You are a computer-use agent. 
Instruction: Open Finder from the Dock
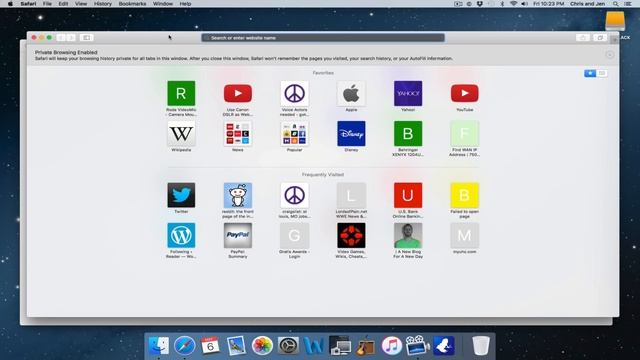159,346
